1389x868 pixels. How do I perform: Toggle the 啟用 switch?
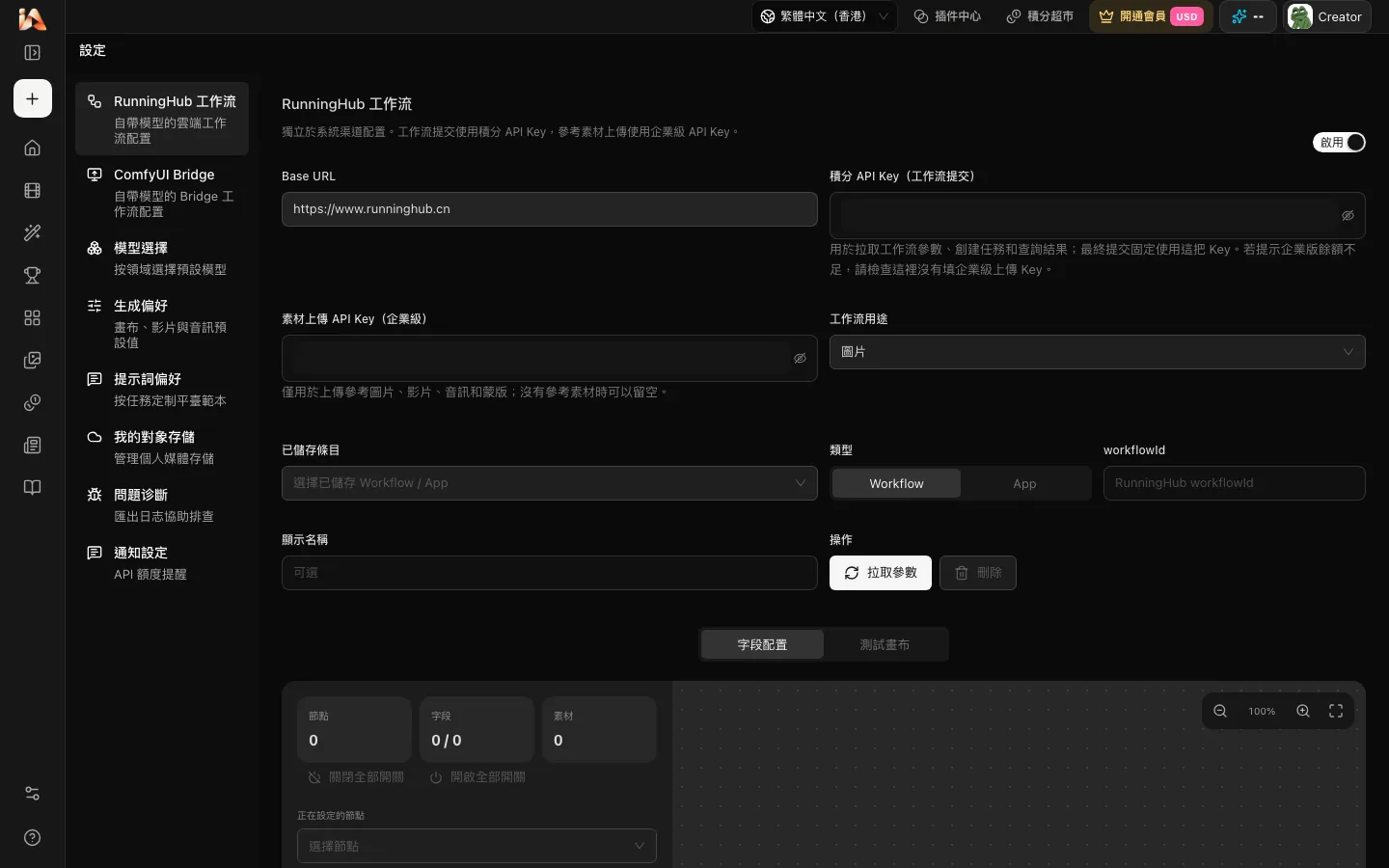(x=1339, y=142)
